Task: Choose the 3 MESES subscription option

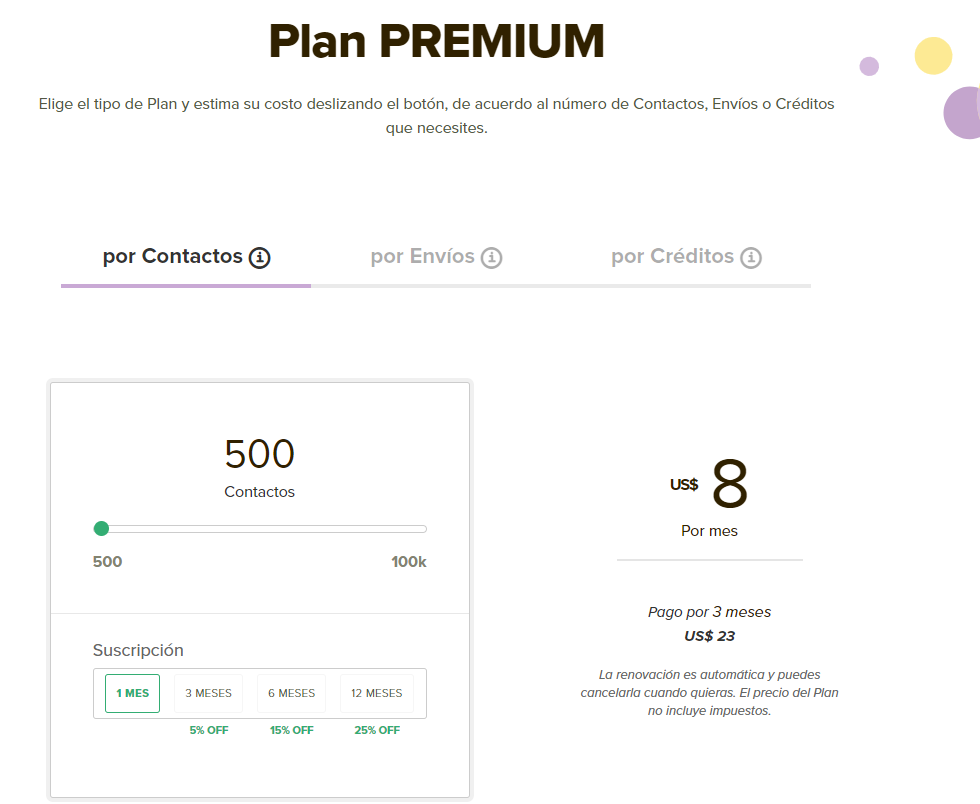Action: tap(208, 693)
